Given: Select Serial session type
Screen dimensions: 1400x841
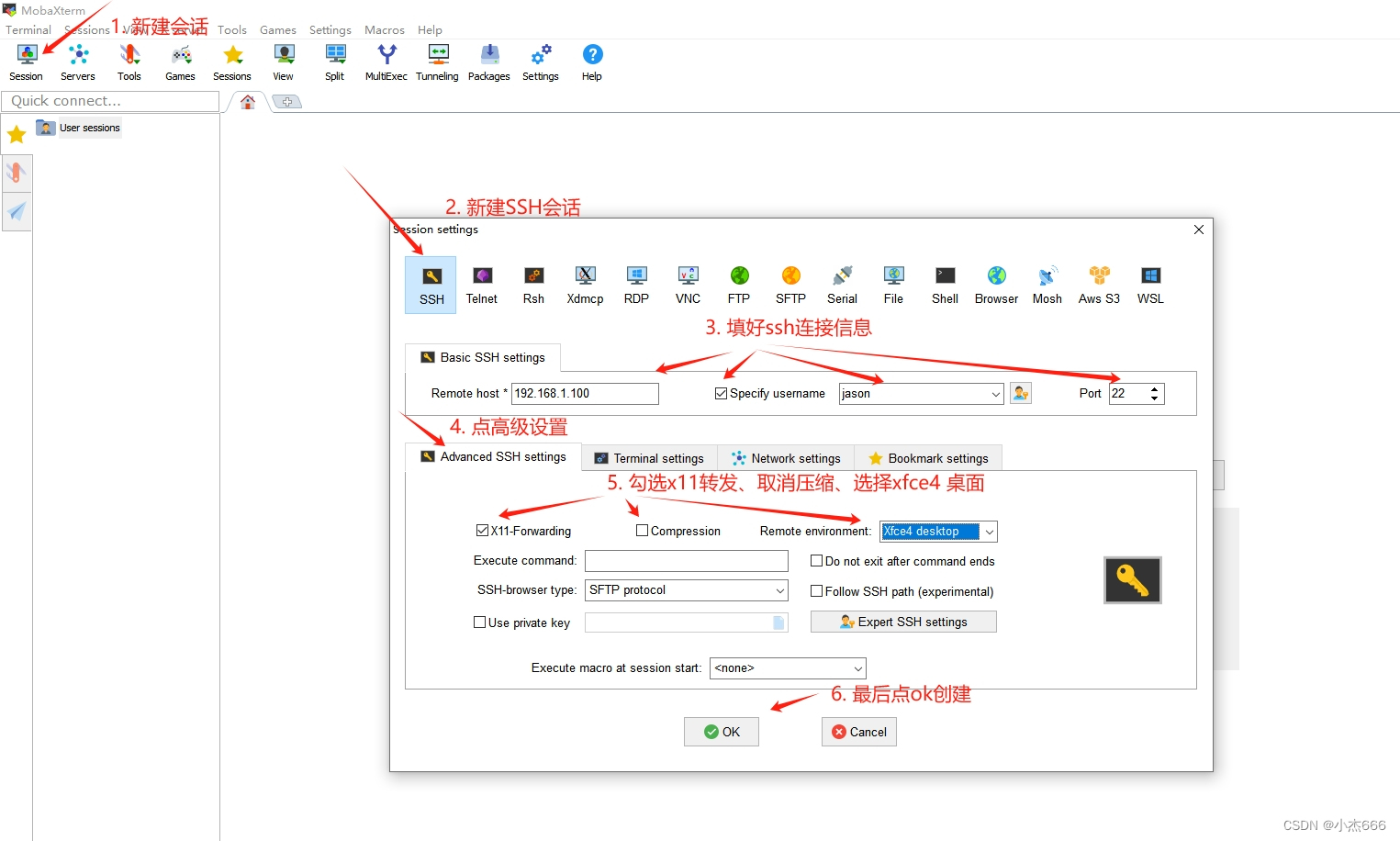Looking at the screenshot, I should pos(842,286).
